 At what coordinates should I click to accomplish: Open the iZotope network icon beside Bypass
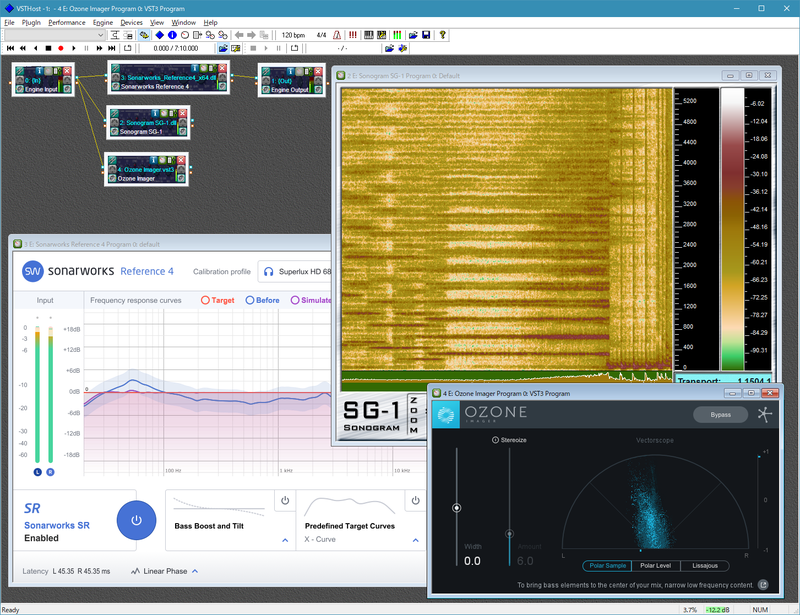[x=765, y=415]
